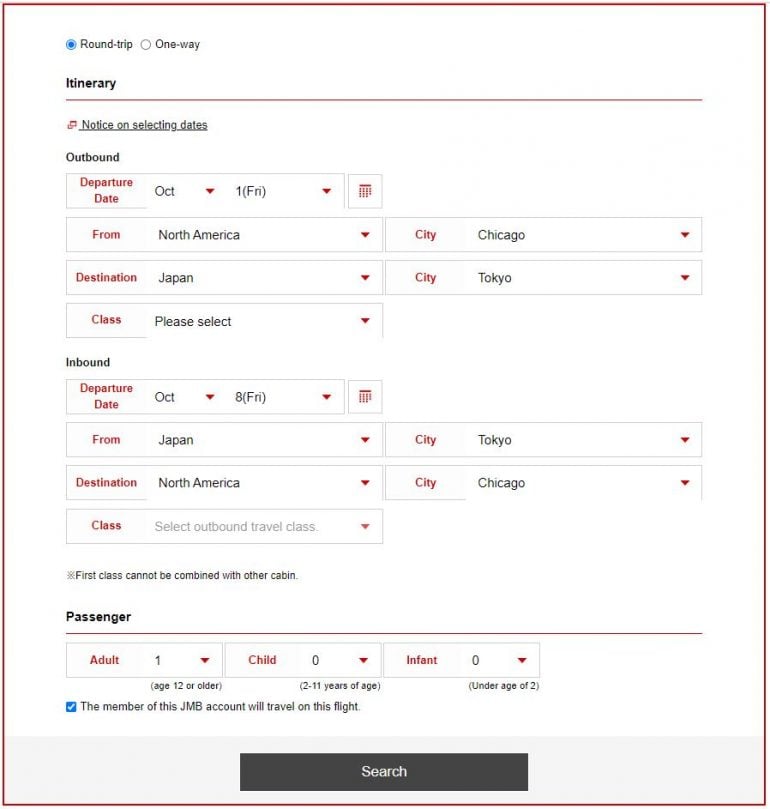Screen dimensions: 770x809
Task: Open the 'Notice on selecting dates' link
Action: tap(144, 125)
